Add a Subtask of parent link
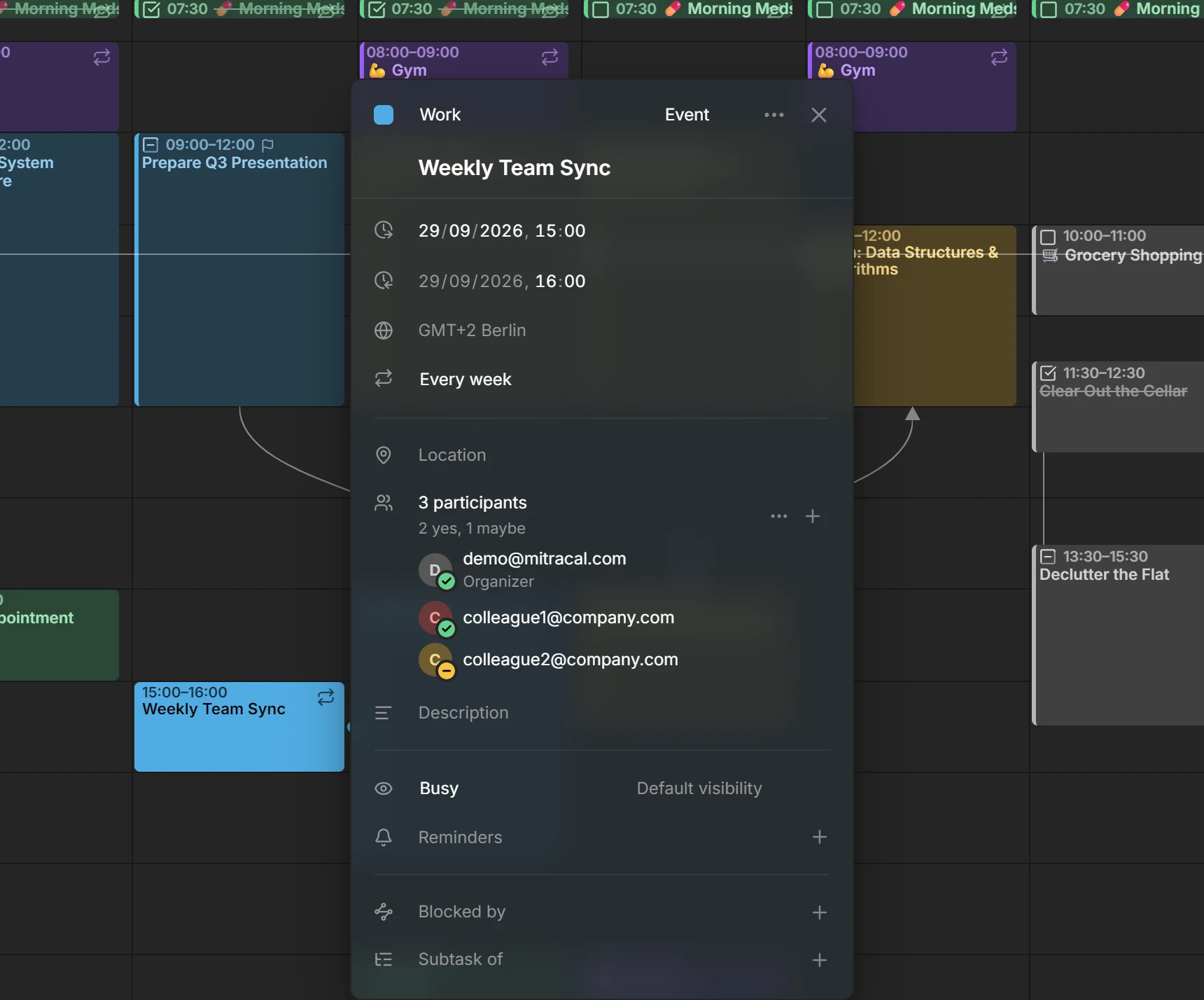This screenshot has height=1000, width=1204. 820,960
